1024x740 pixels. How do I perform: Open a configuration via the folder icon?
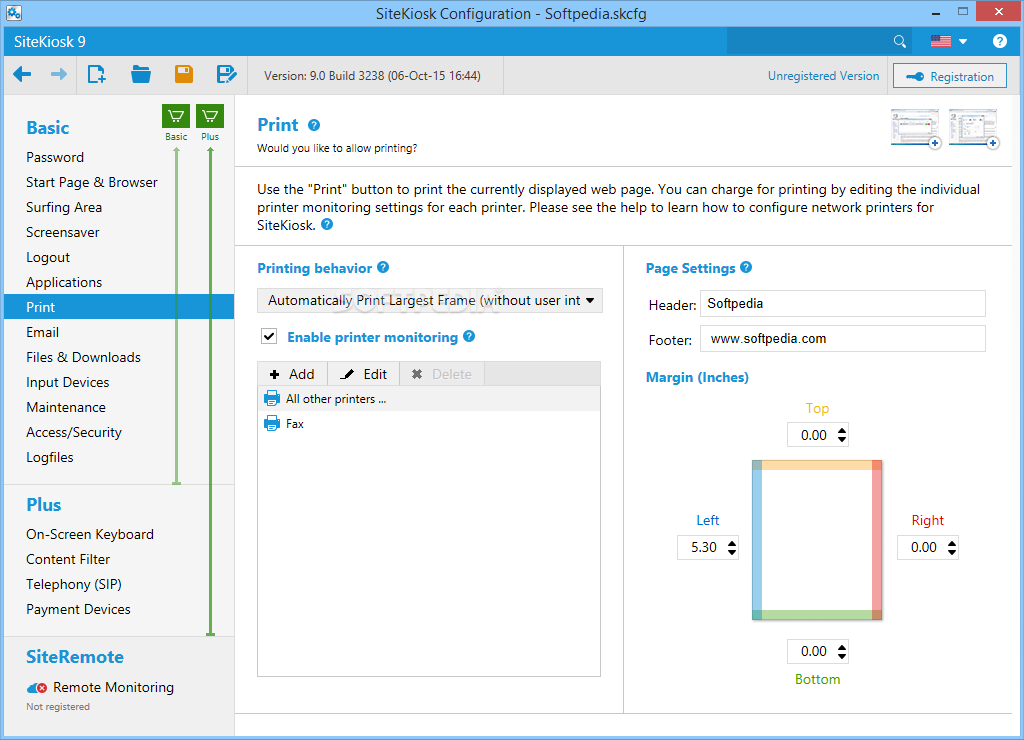point(140,74)
